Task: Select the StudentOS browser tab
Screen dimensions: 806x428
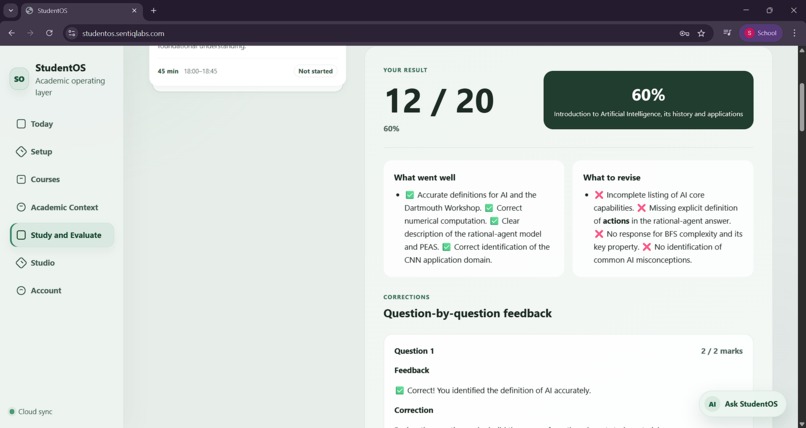Action: (82, 10)
